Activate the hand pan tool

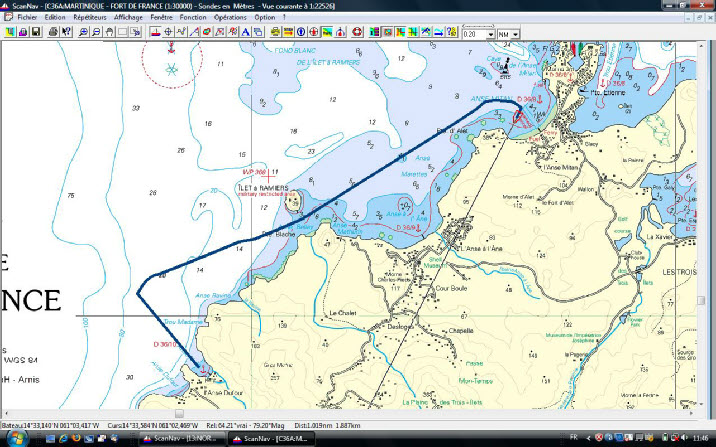[x=108, y=33]
